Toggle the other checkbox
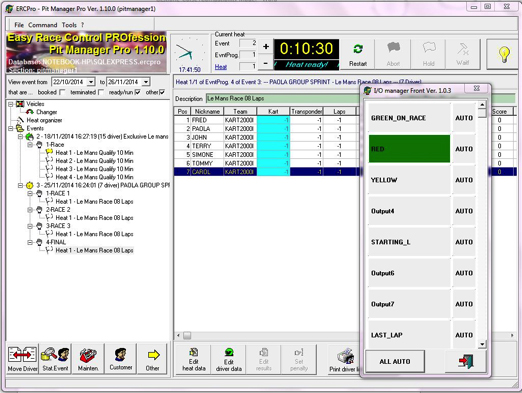Viewport: 522px width, 393px height. click(162, 92)
